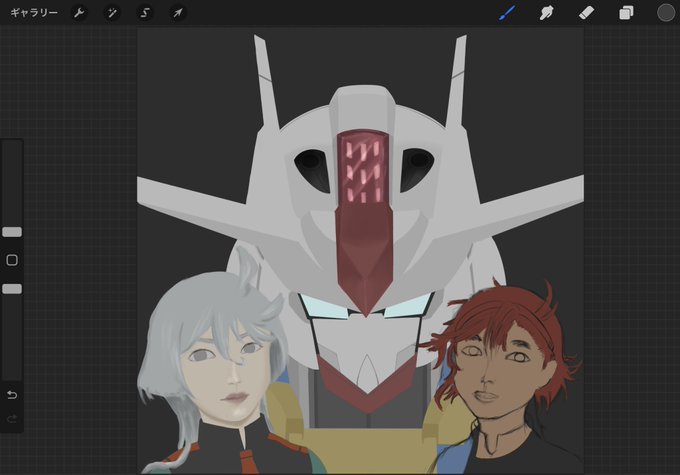Open the Actions wrench menu
Screen dimensions: 680x475
pos(79,13)
